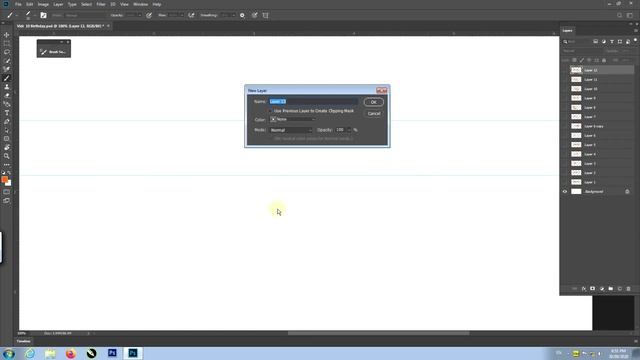Close the open document tab
The height and width of the screenshot is (360, 640).
(x=108, y=26)
